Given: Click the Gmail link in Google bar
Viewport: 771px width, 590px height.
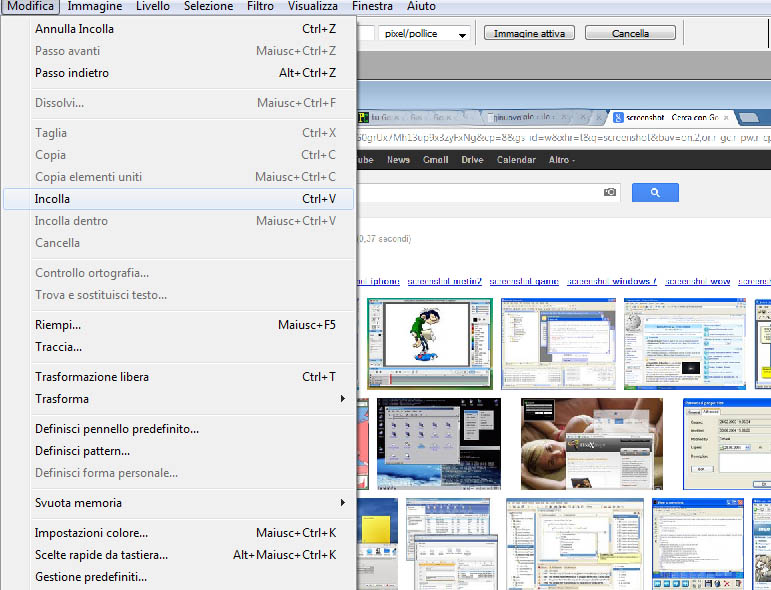Looking at the screenshot, I should (436, 160).
